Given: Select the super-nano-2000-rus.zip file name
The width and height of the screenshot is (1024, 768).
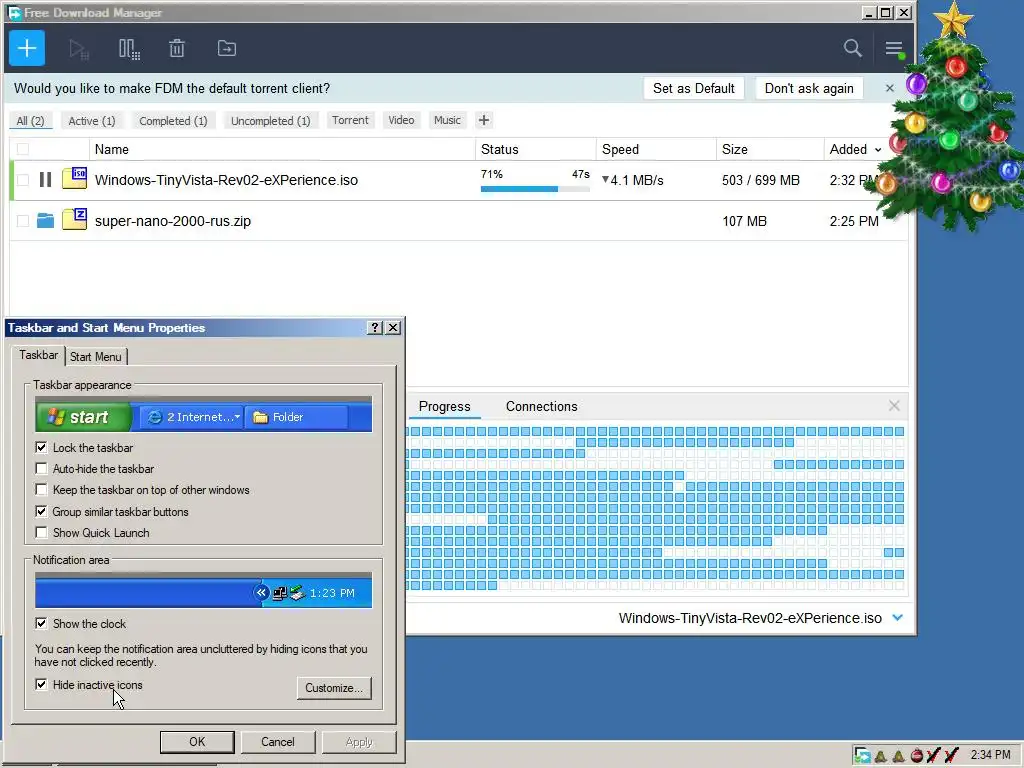Looking at the screenshot, I should pos(172,221).
